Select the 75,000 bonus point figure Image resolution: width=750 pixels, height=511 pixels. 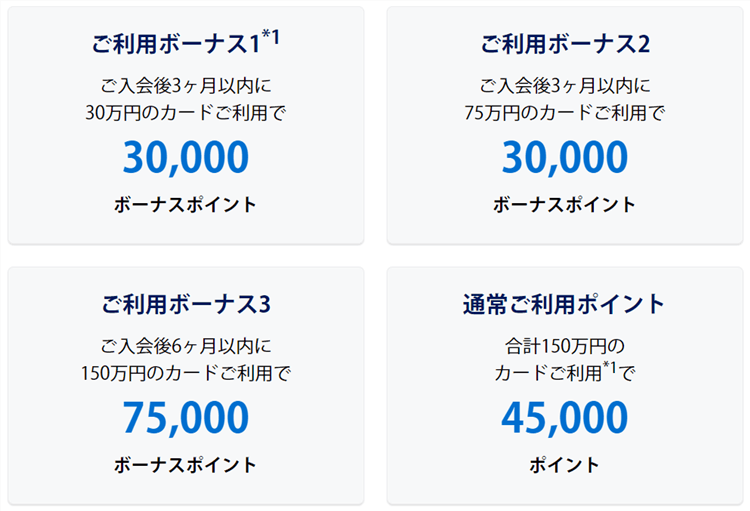[x=186, y=418]
